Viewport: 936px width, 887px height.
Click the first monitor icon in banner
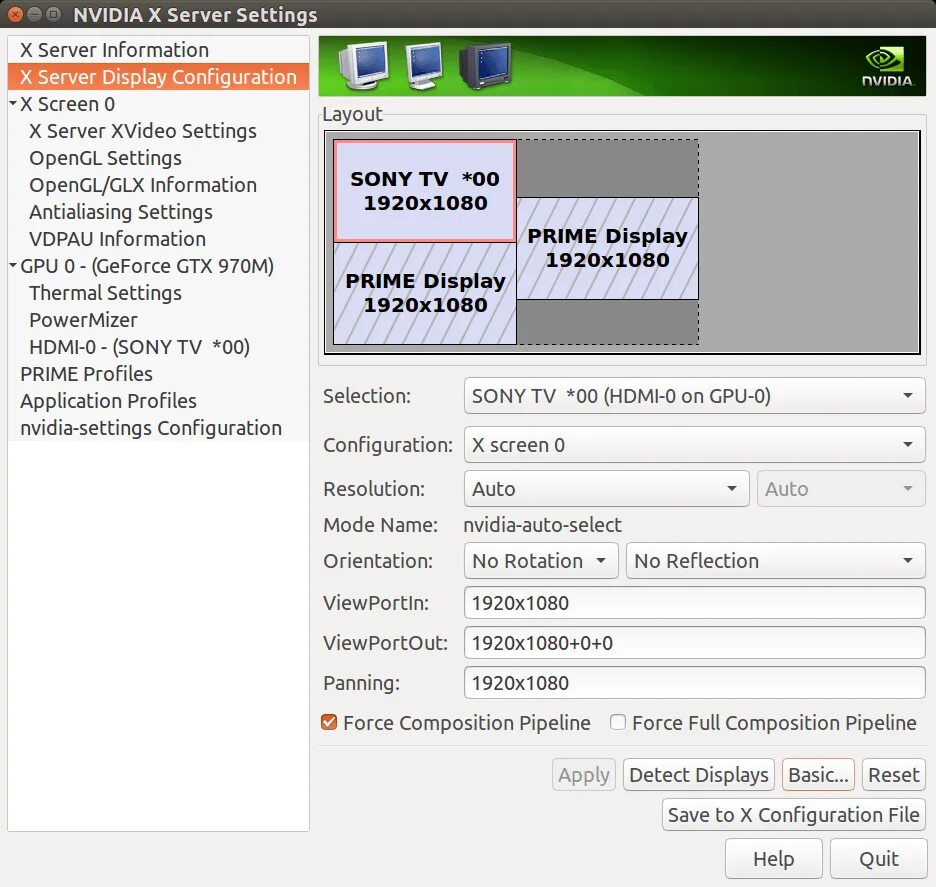tap(364, 65)
